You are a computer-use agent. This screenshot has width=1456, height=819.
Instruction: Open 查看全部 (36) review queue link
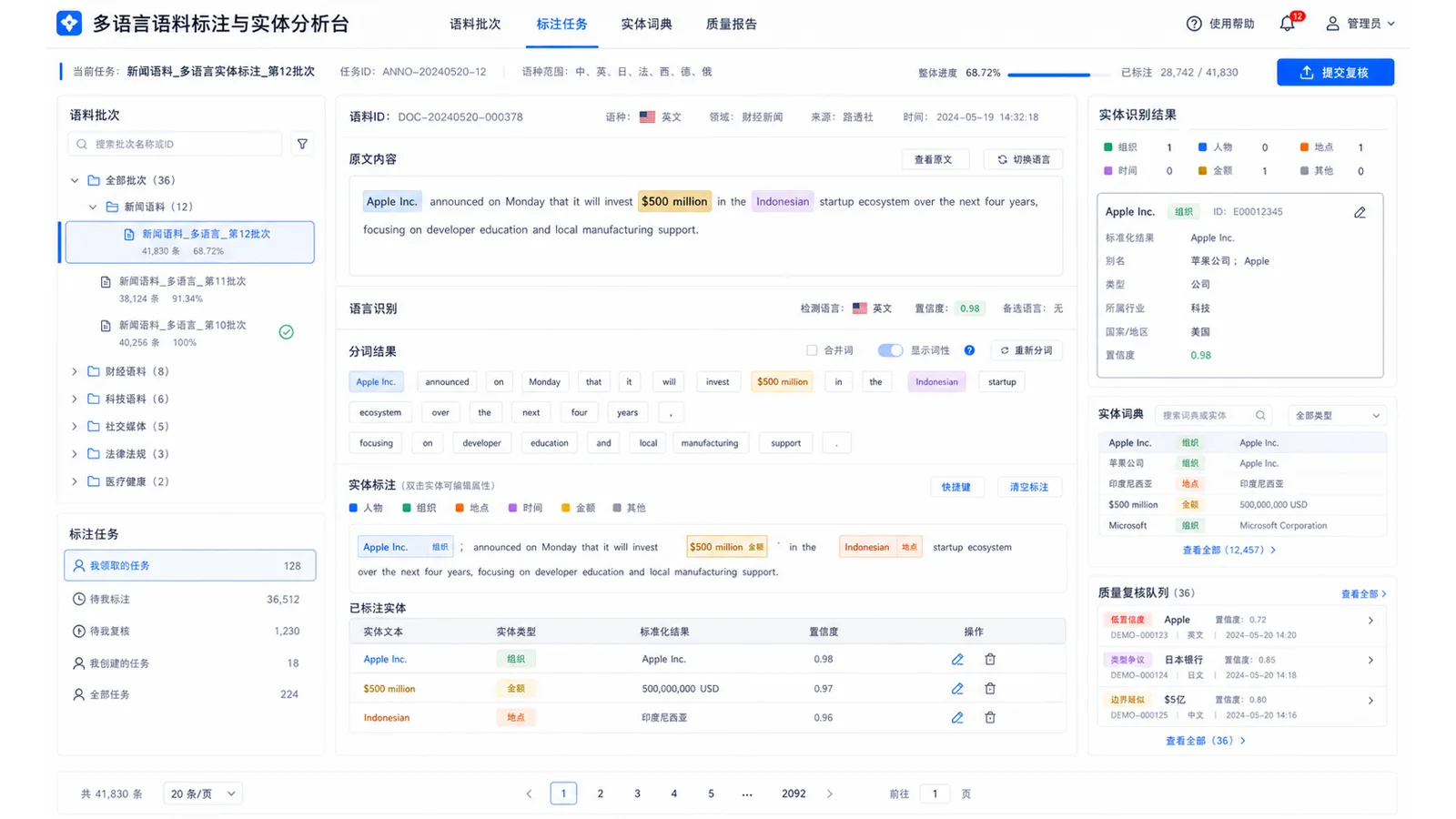[1206, 741]
